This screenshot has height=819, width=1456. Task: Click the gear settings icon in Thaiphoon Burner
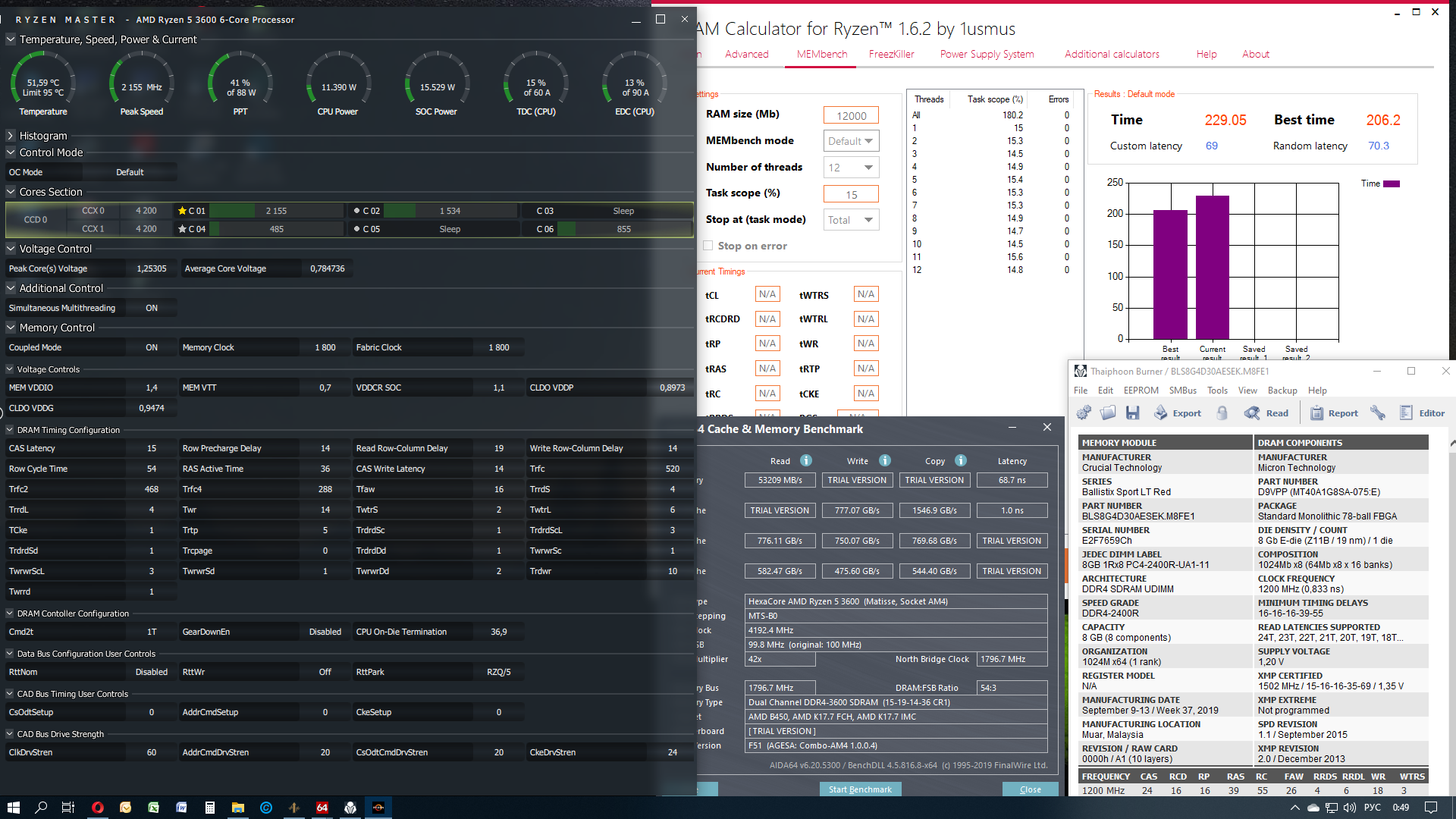tap(1084, 413)
